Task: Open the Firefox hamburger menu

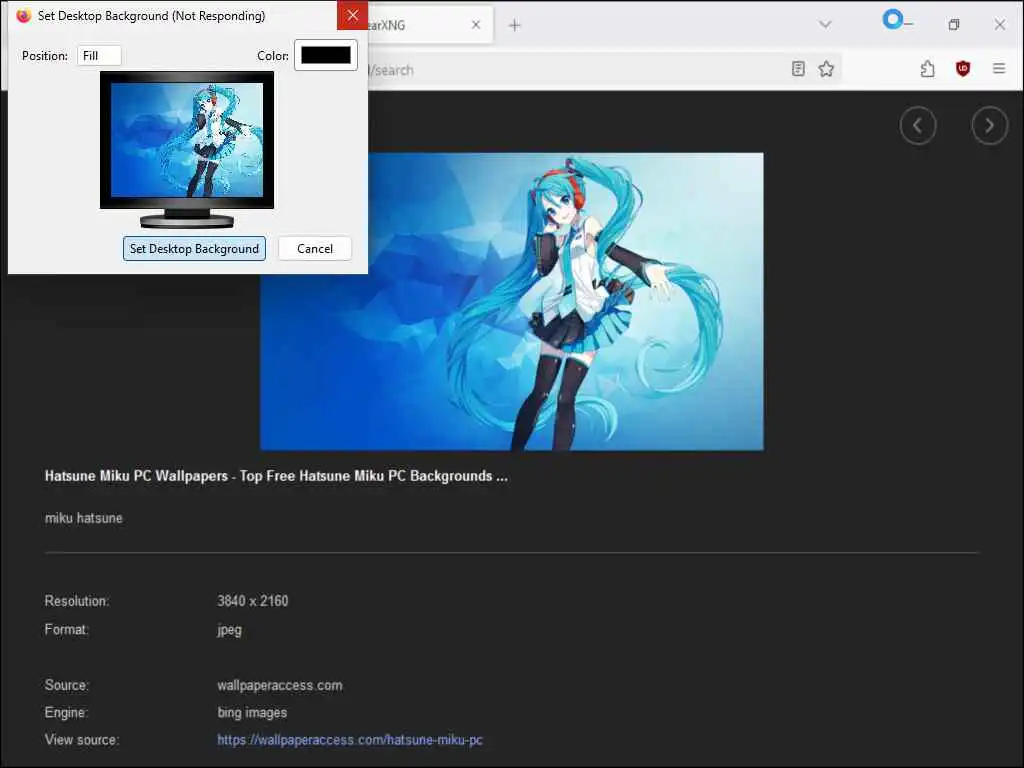Action: pos(999,69)
